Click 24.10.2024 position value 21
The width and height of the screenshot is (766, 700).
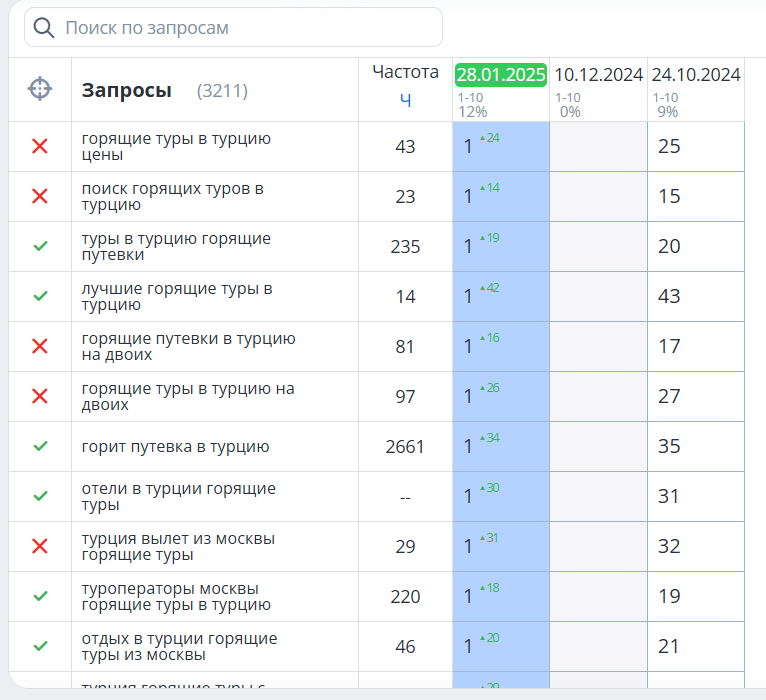tap(669, 646)
